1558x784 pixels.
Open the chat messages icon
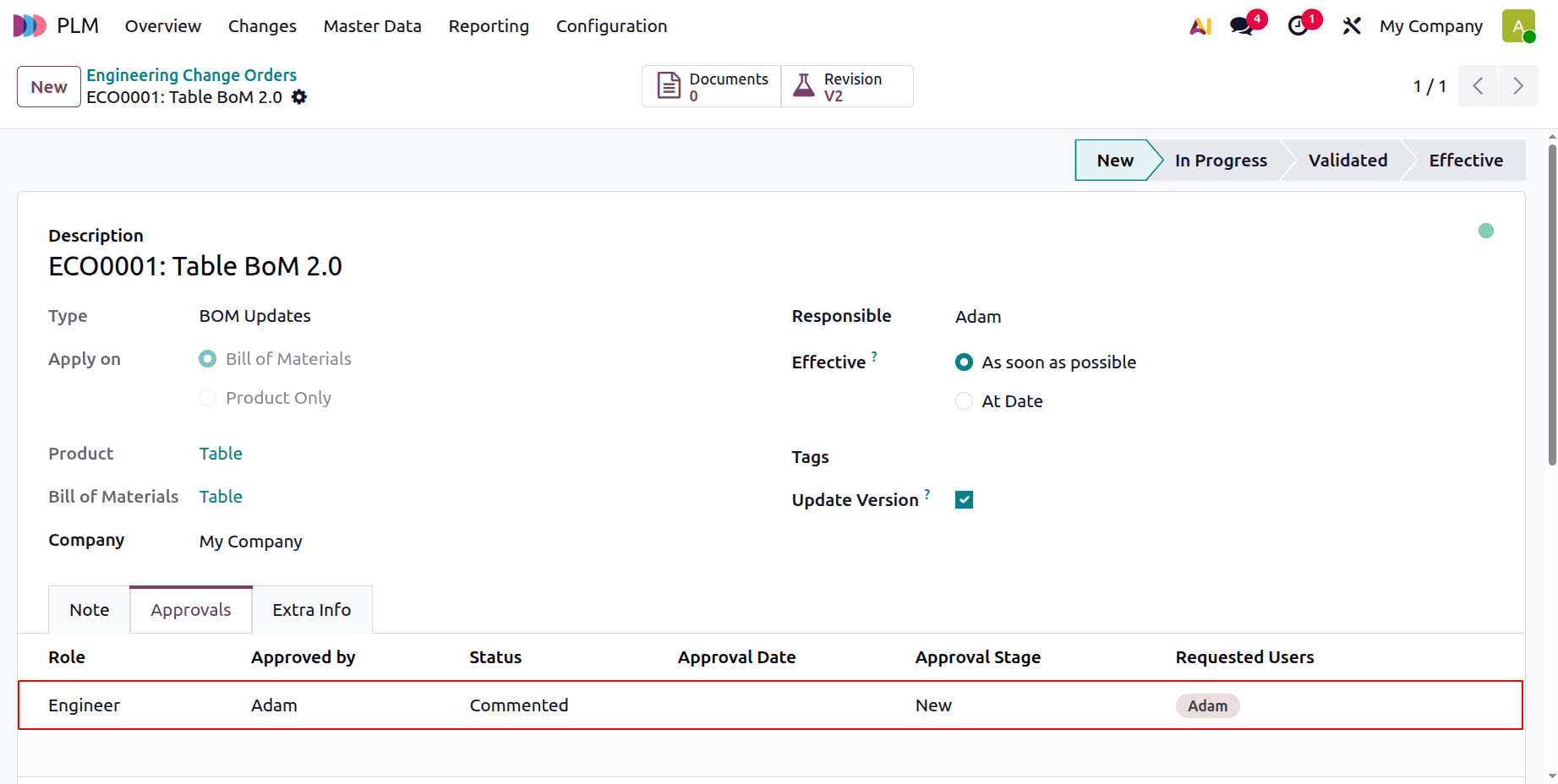click(1242, 26)
